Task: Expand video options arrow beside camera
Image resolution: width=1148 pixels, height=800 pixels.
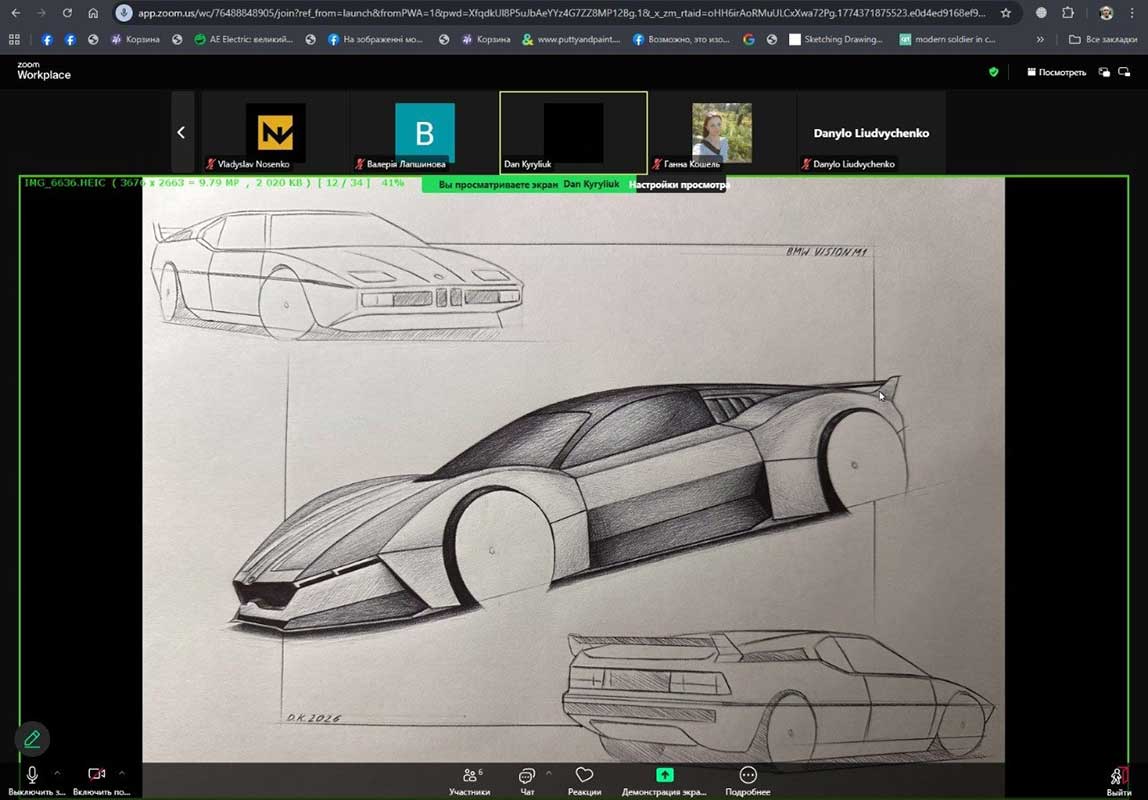Action: (122, 773)
